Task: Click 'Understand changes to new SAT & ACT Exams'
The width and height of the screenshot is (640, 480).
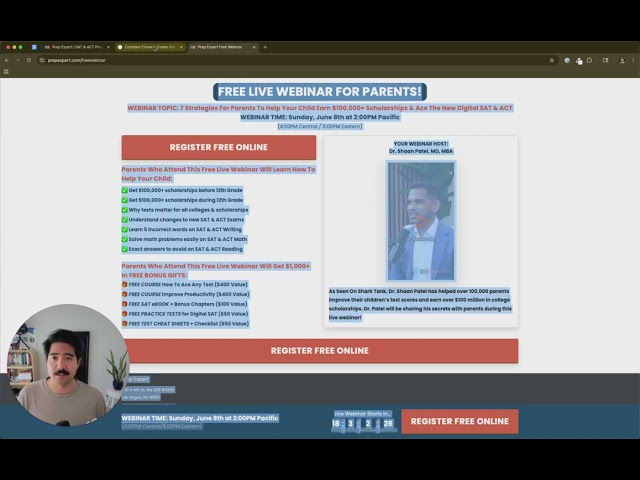Action: click(187, 220)
